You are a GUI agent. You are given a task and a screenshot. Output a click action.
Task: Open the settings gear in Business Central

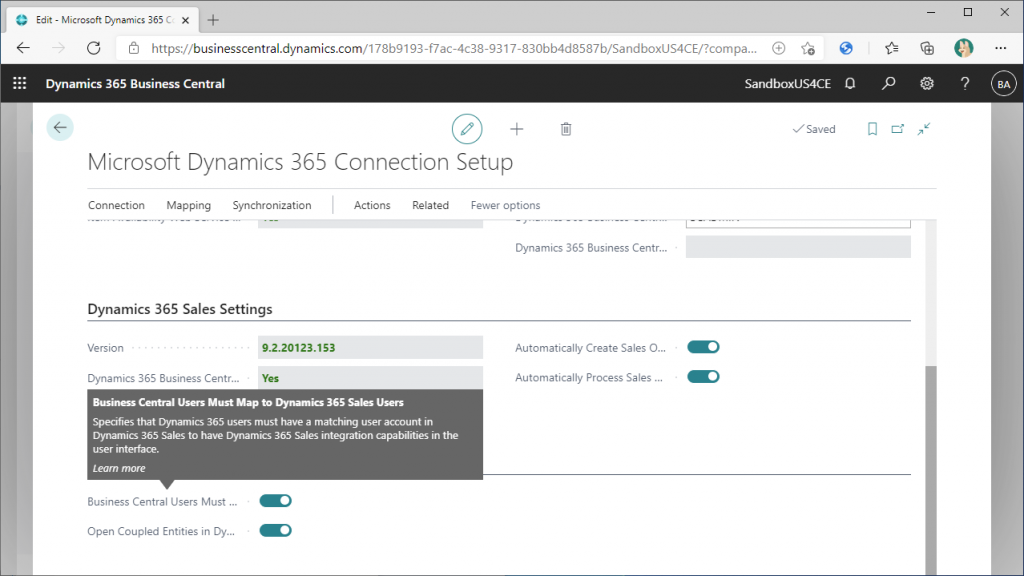click(927, 84)
